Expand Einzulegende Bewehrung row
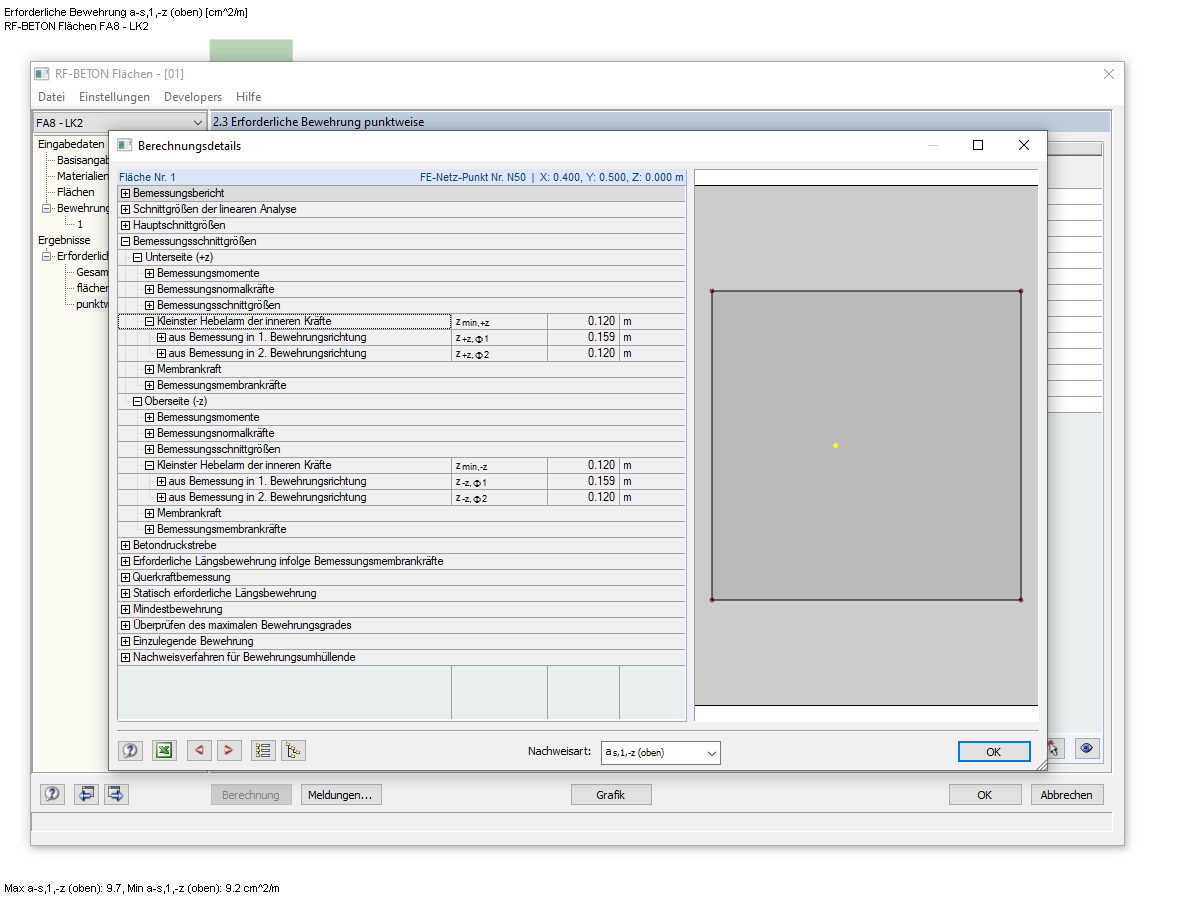1200x900 pixels. tap(125, 641)
